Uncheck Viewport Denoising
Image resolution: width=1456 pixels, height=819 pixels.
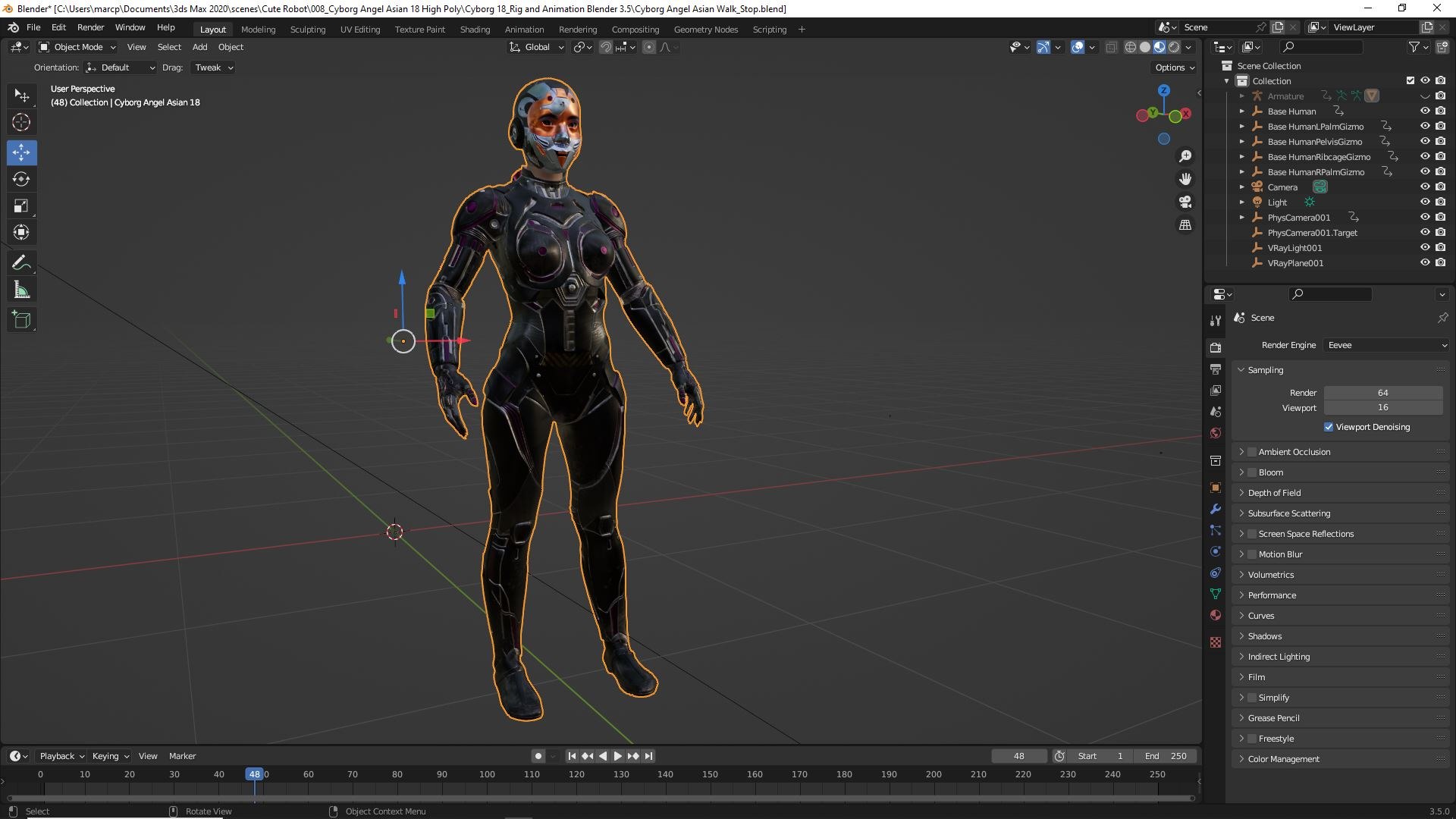pos(1329,427)
